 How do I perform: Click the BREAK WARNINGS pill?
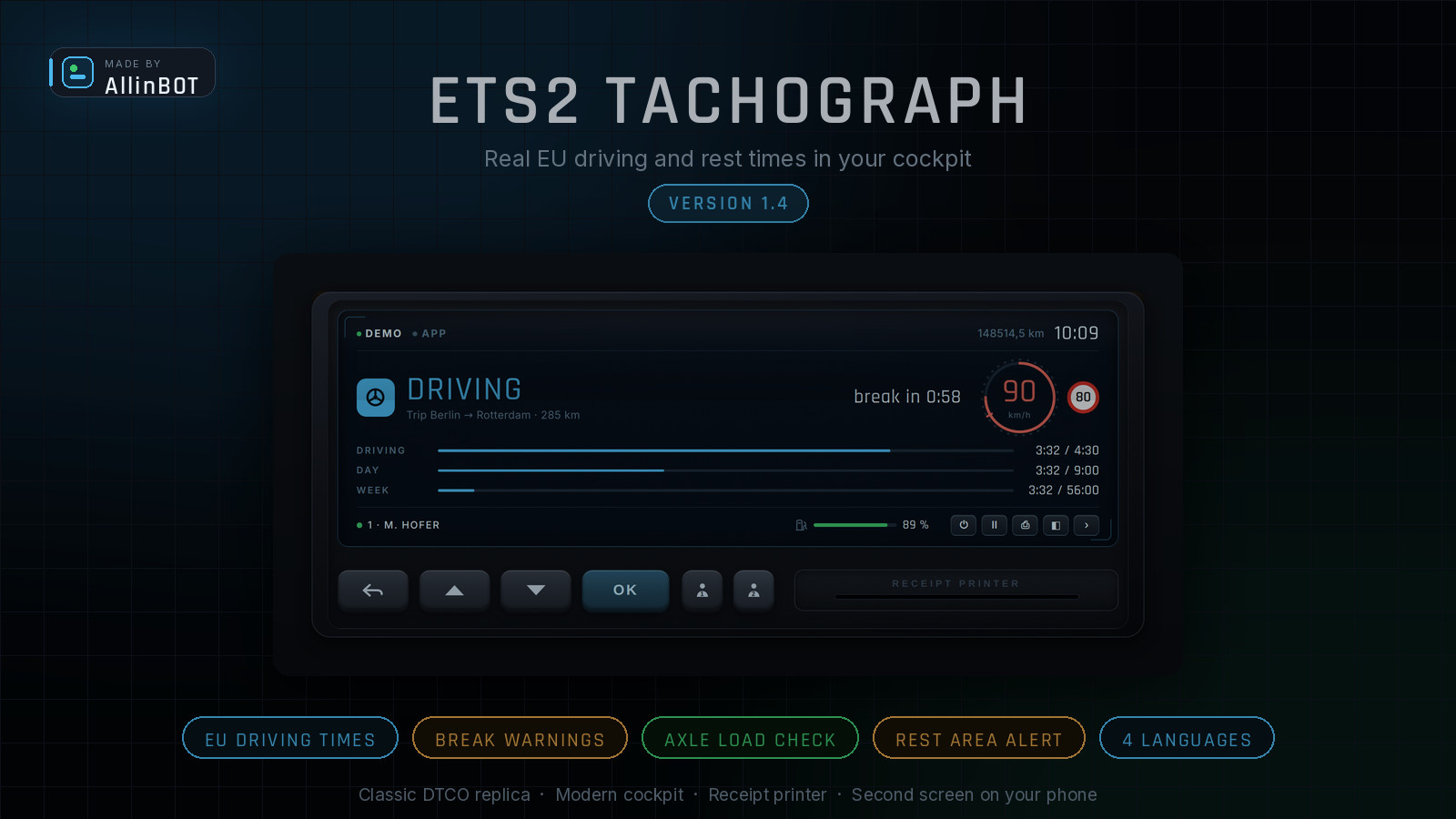520,740
